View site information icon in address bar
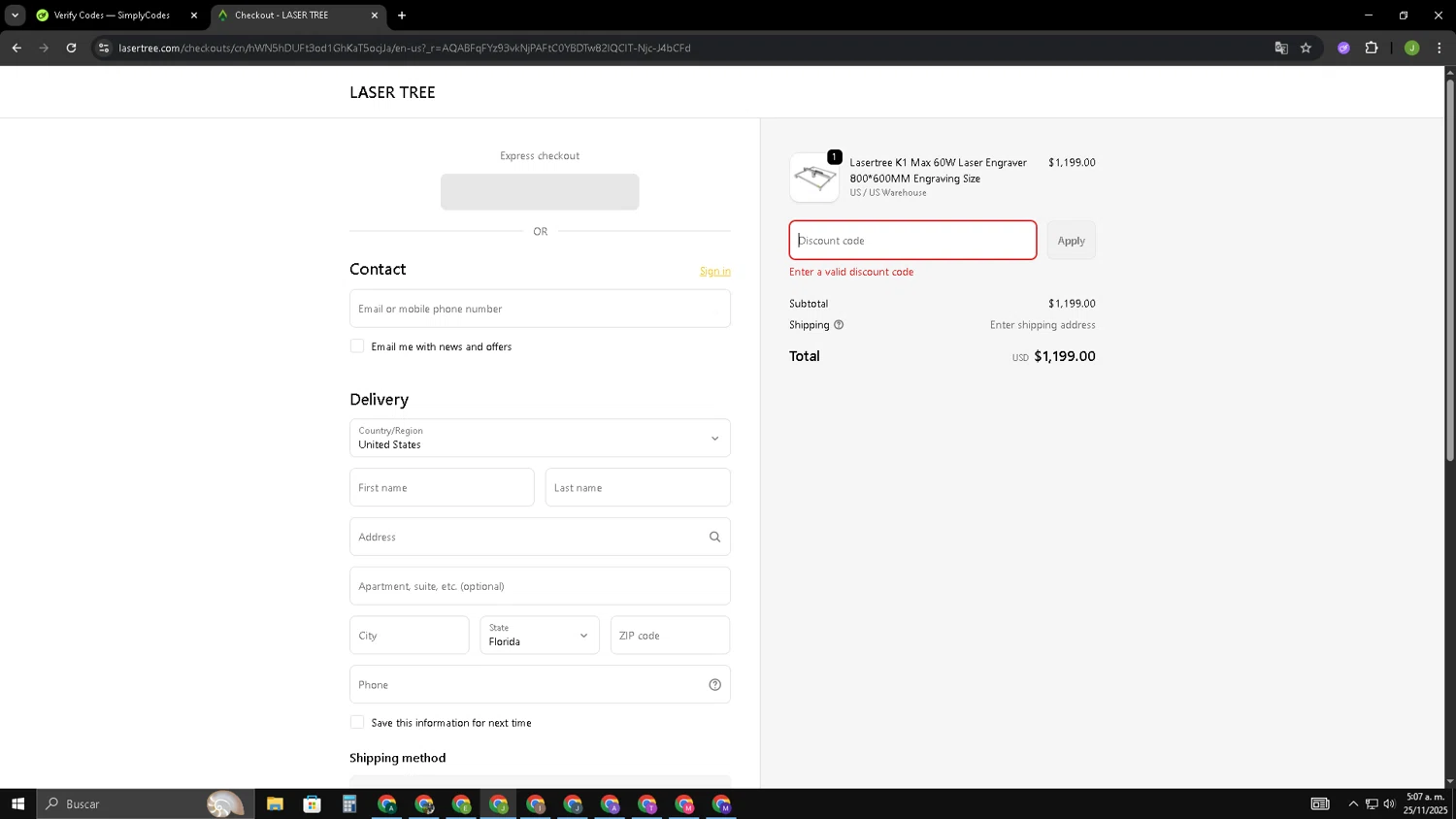 coord(104,48)
